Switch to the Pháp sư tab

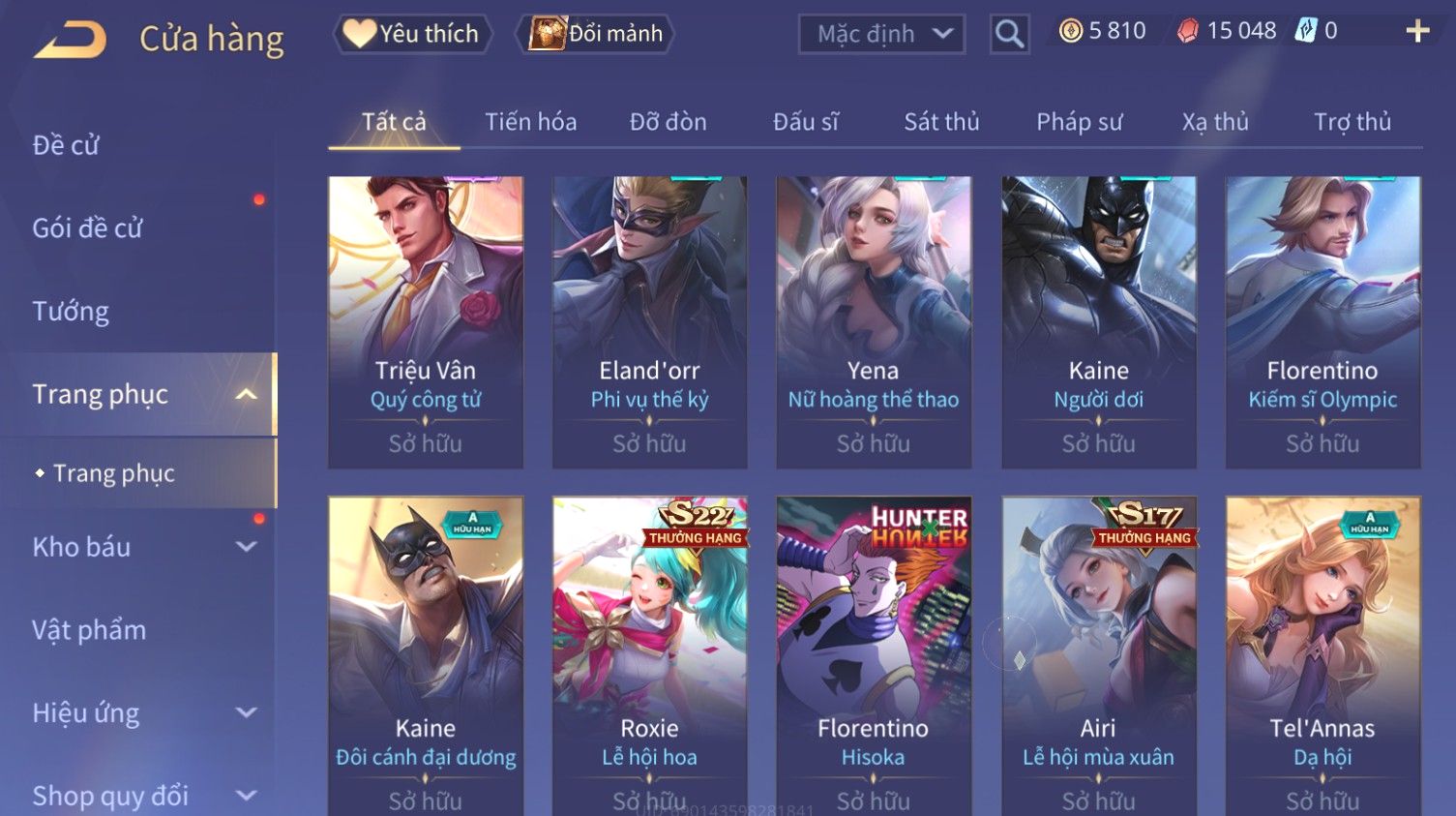[x=1079, y=122]
